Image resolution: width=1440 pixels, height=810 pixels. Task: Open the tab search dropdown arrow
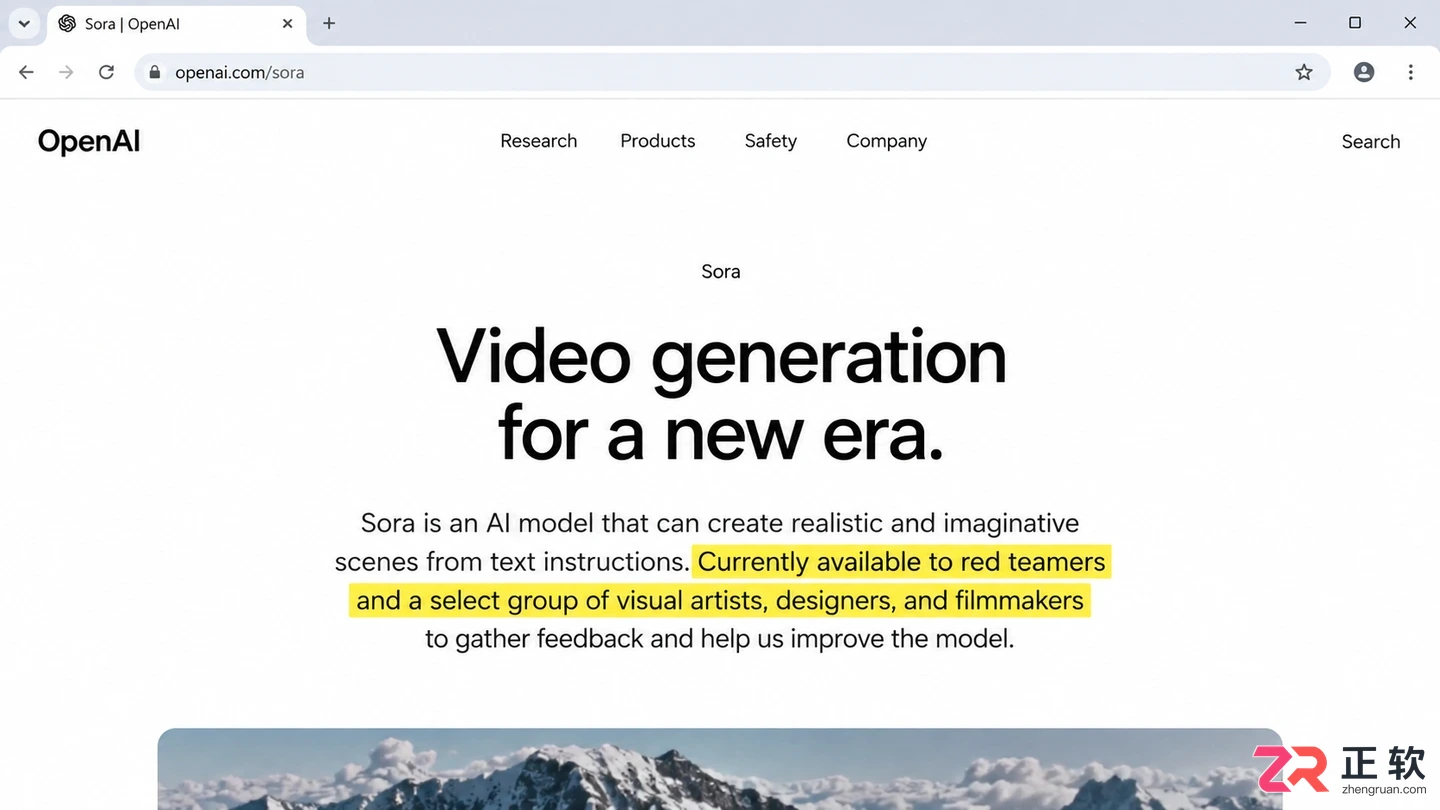click(24, 23)
